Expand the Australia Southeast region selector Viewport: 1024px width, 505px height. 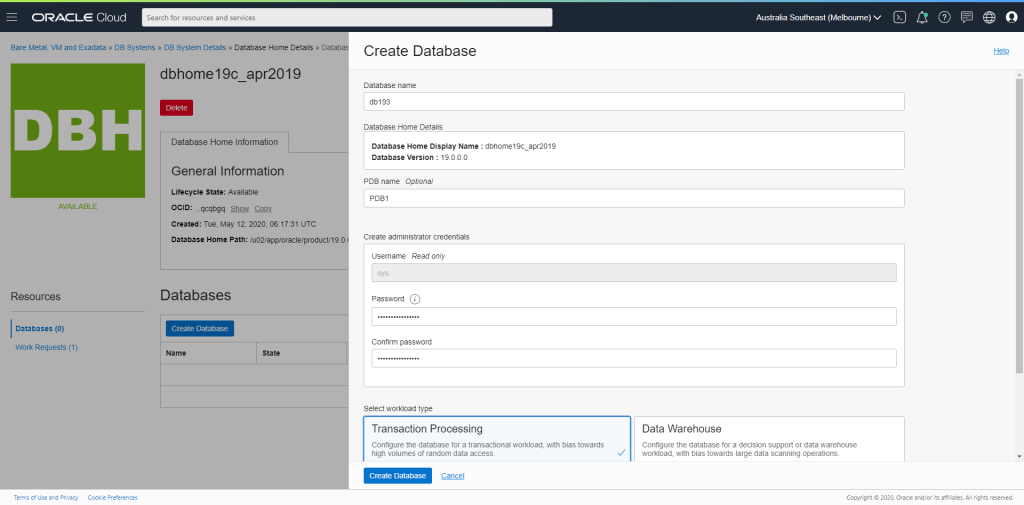(818, 17)
